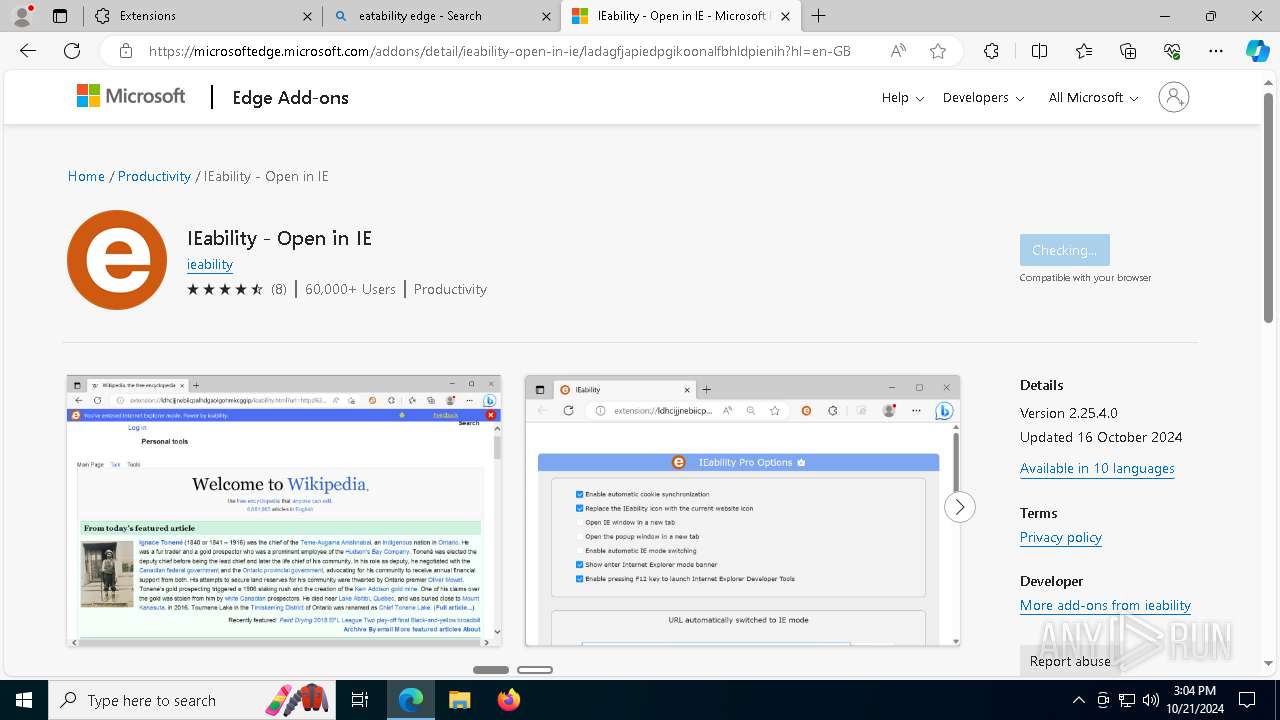Click the address bar URL field

(500, 51)
